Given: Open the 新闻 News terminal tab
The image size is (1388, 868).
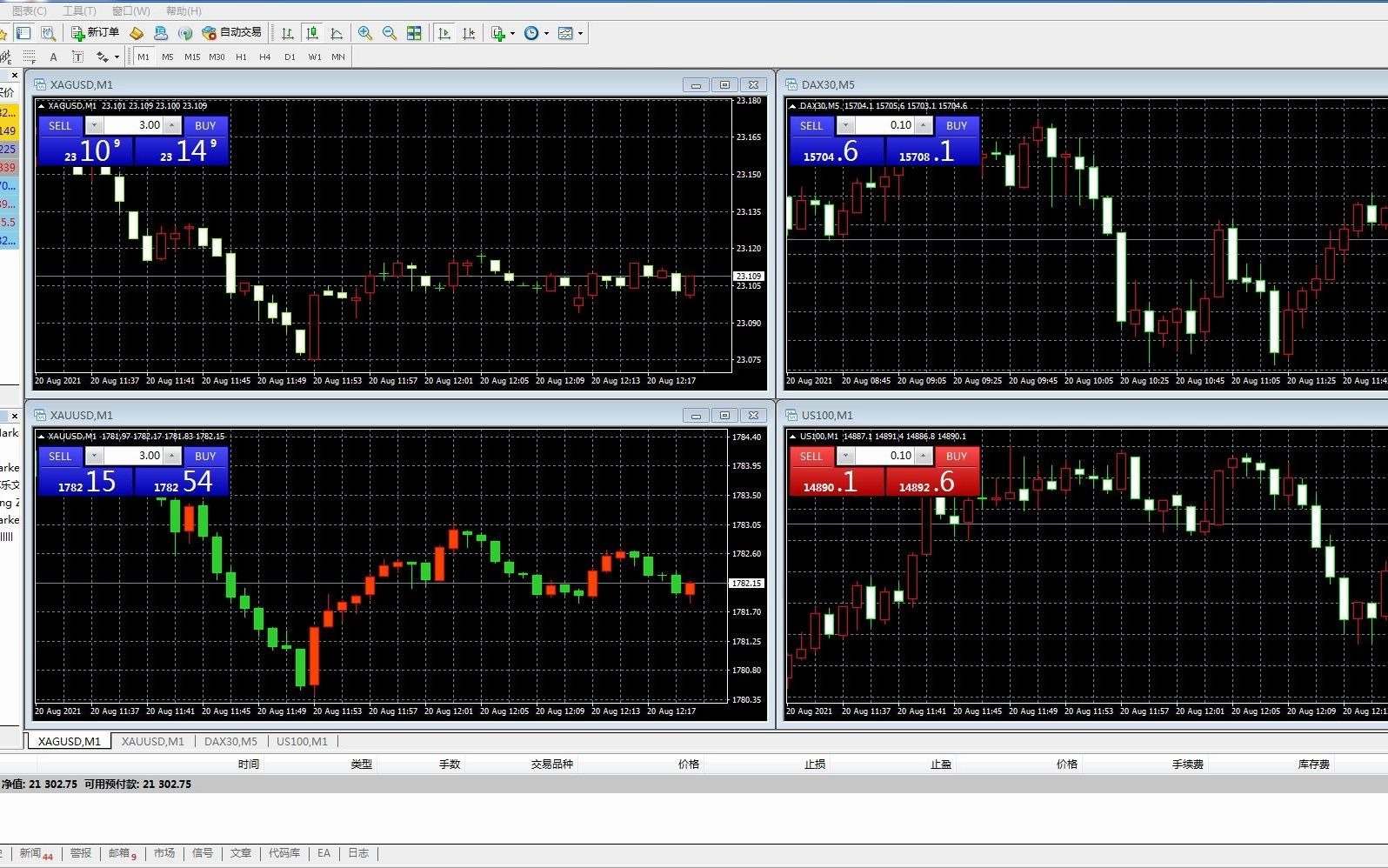Looking at the screenshot, I should (x=36, y=853).
